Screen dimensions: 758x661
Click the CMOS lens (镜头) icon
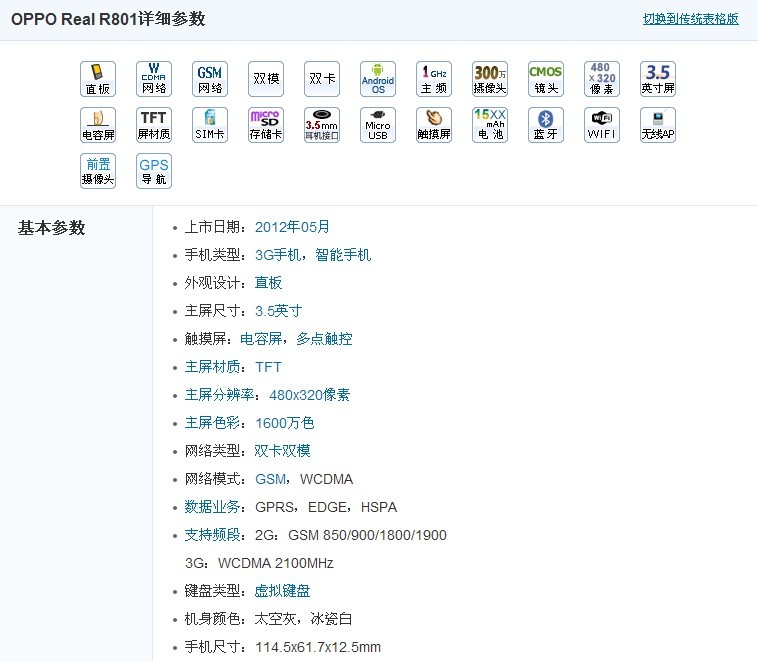point(546,79)
